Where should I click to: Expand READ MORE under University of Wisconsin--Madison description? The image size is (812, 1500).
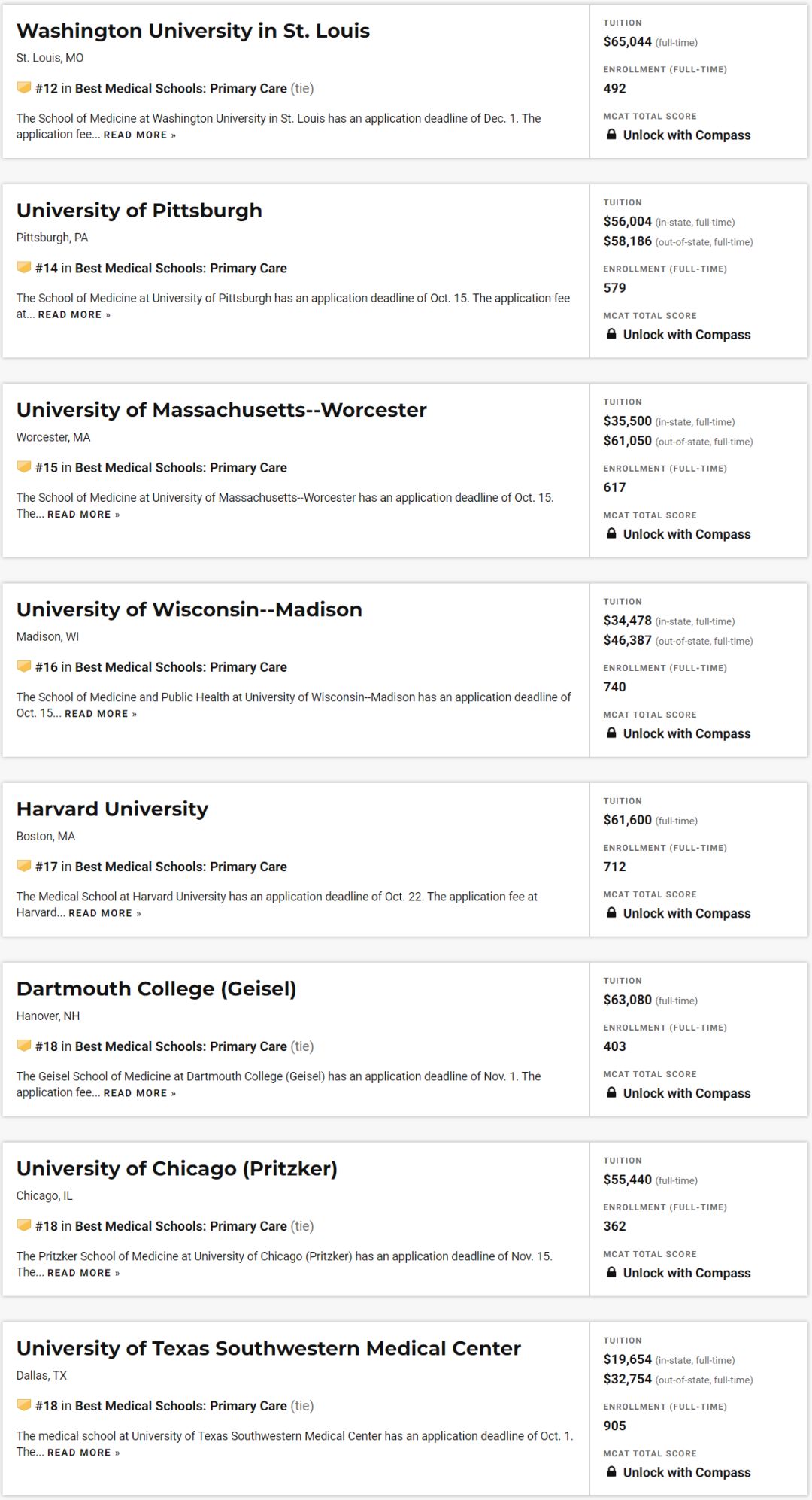coord(101,713)
